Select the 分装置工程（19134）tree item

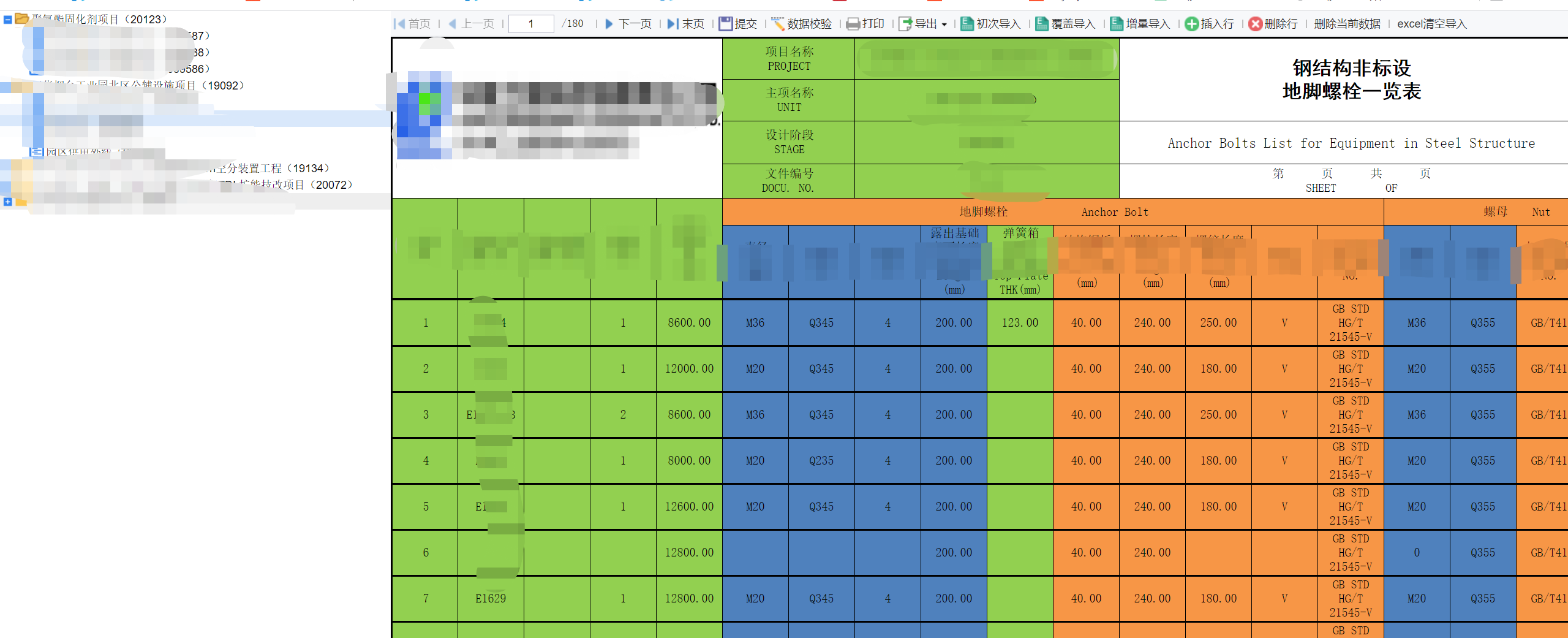click(269, 169)
